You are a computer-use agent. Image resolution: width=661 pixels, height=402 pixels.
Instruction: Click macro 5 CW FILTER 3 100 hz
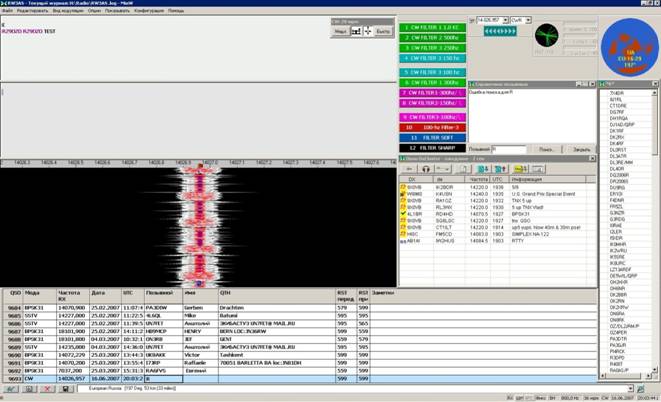tap(433, 72)
